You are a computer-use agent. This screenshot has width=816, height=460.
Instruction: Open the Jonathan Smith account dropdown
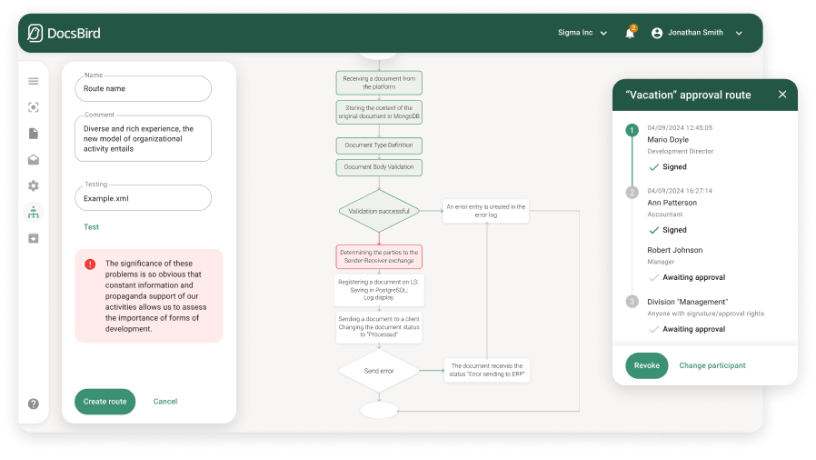[697, 33]
